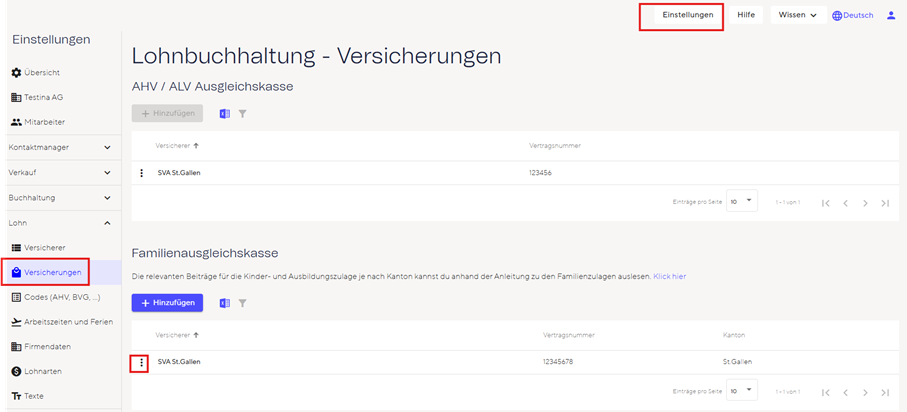
Task: Click the Excel export icon under Familienausgleichskasse
Action: (x=224, y=302)
